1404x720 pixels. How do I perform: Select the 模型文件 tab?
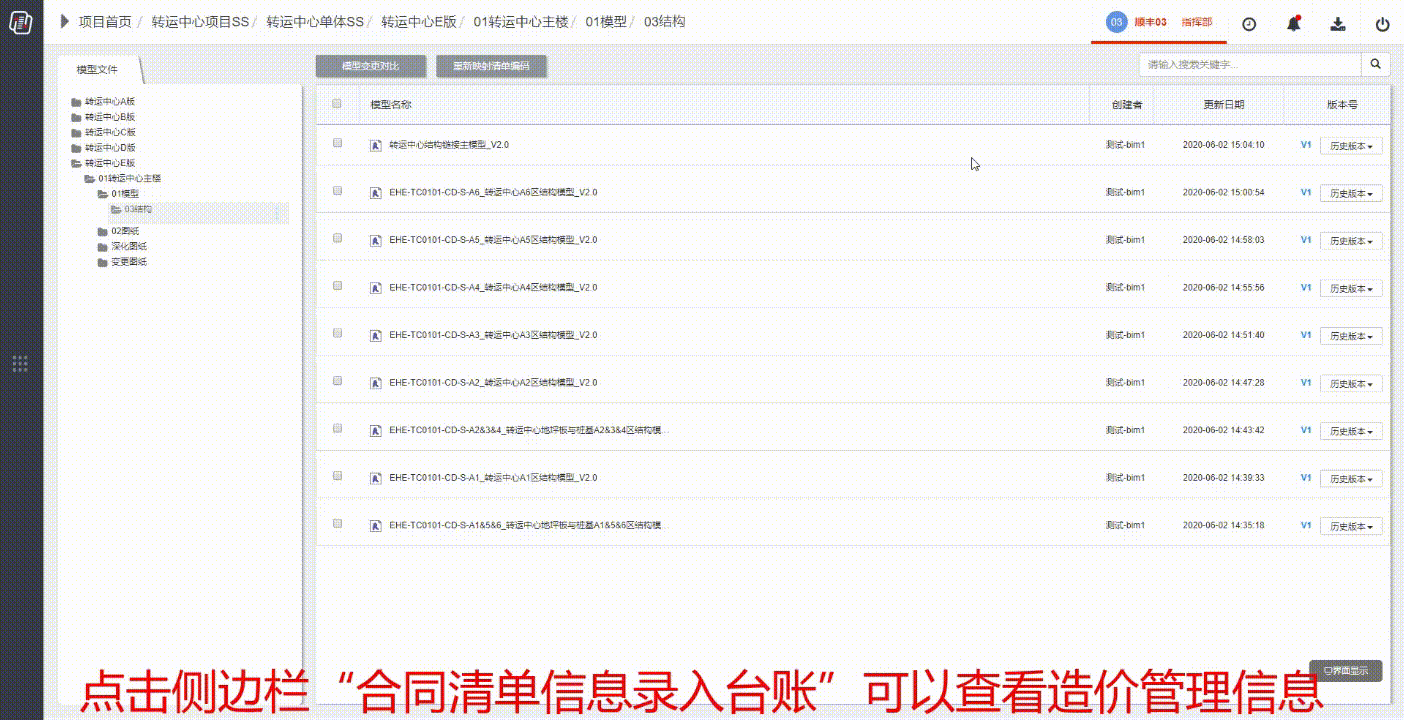pos(97,70)
